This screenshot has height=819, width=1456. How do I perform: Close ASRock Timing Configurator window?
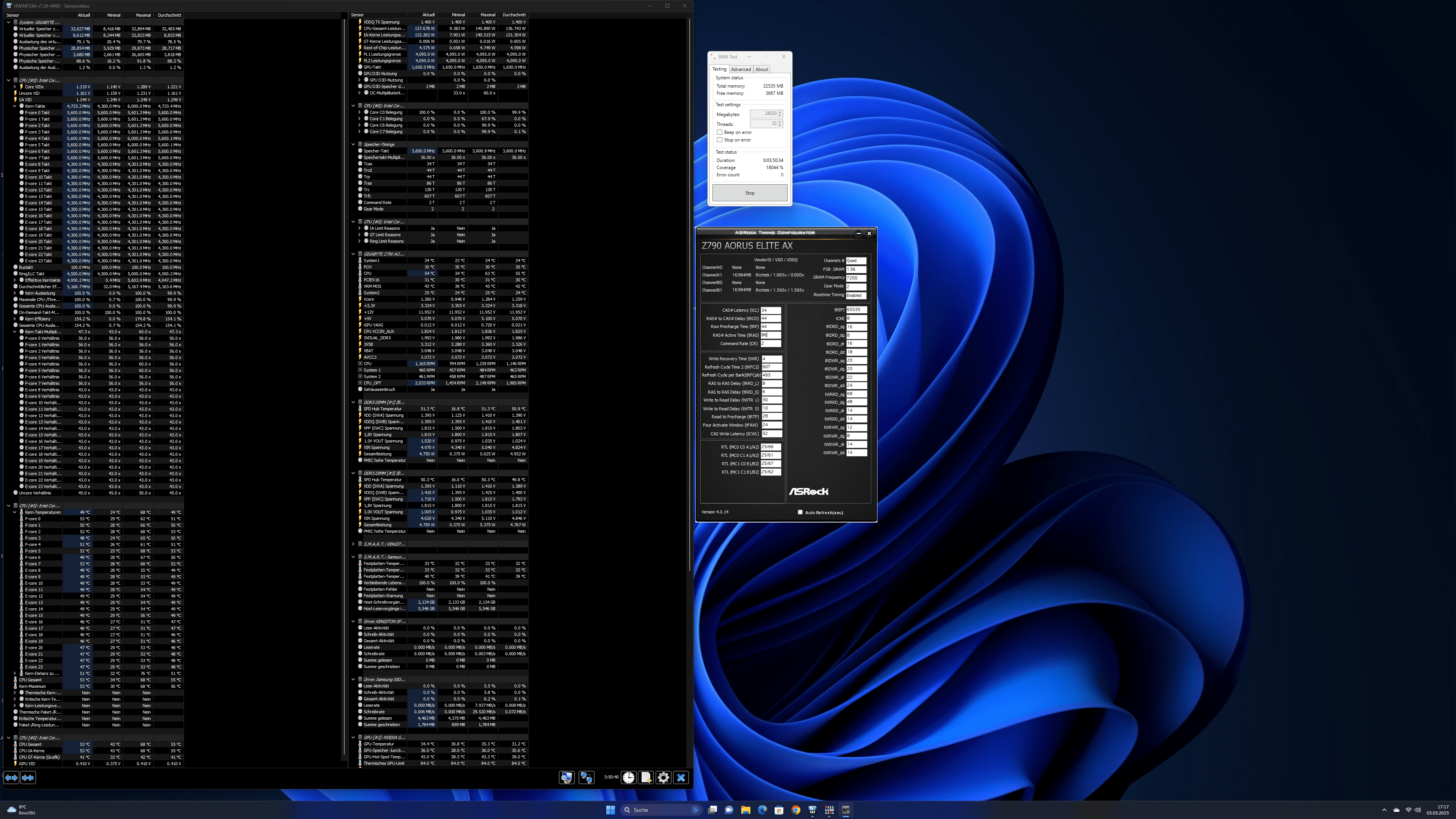click(x=869, y=233)
